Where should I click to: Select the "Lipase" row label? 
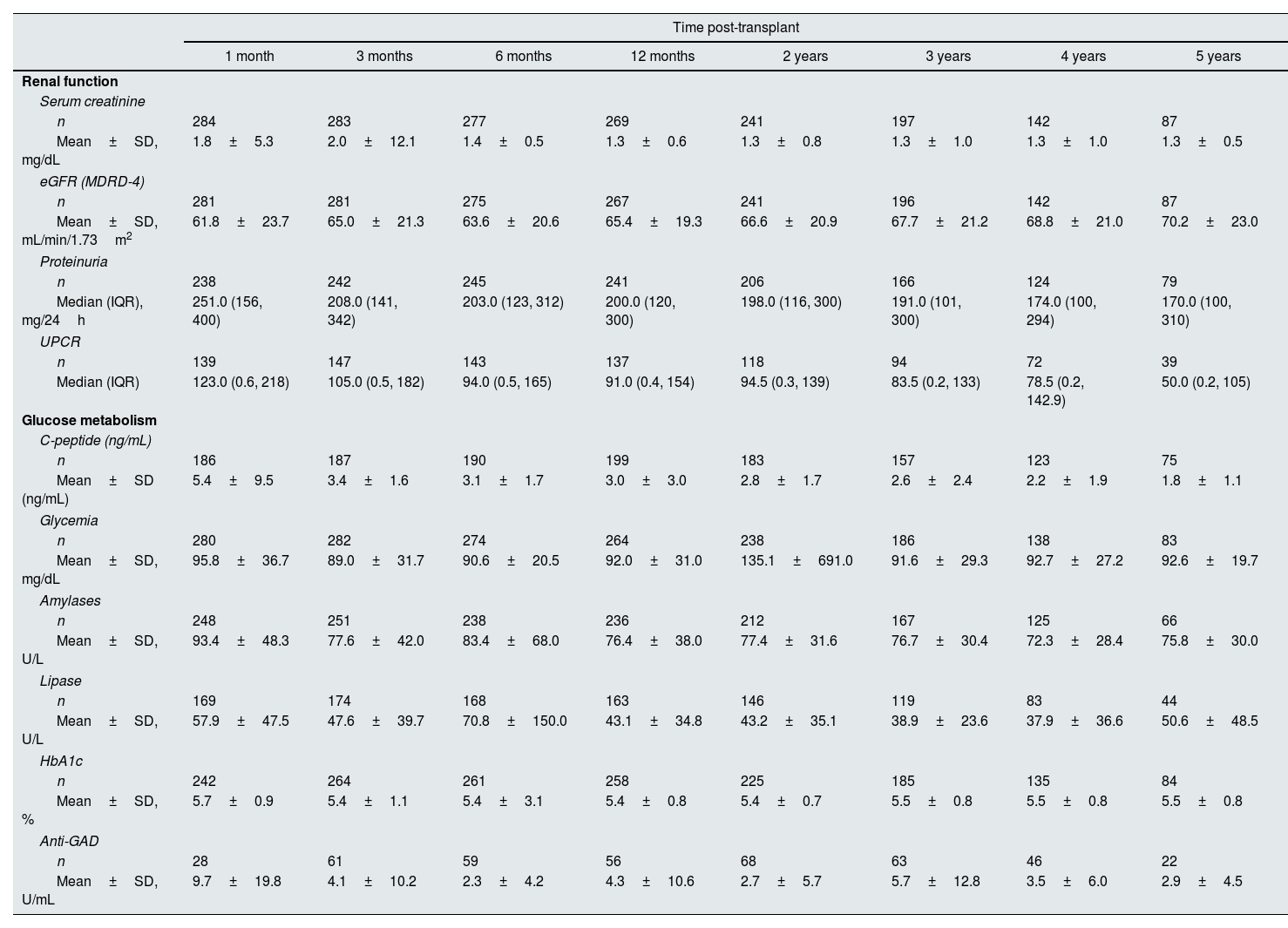(60, 681)
